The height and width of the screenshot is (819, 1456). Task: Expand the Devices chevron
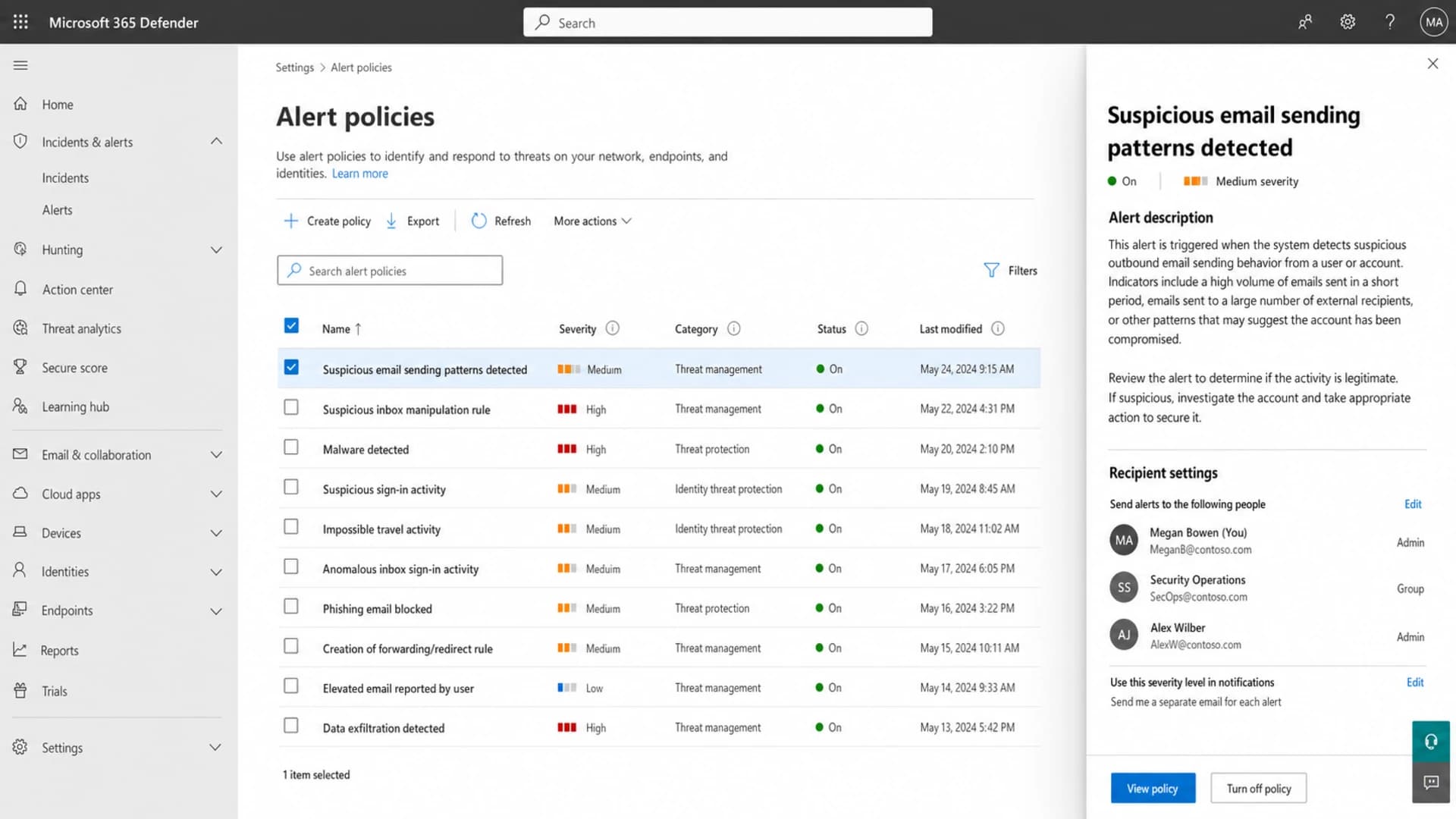coord(216,533)
